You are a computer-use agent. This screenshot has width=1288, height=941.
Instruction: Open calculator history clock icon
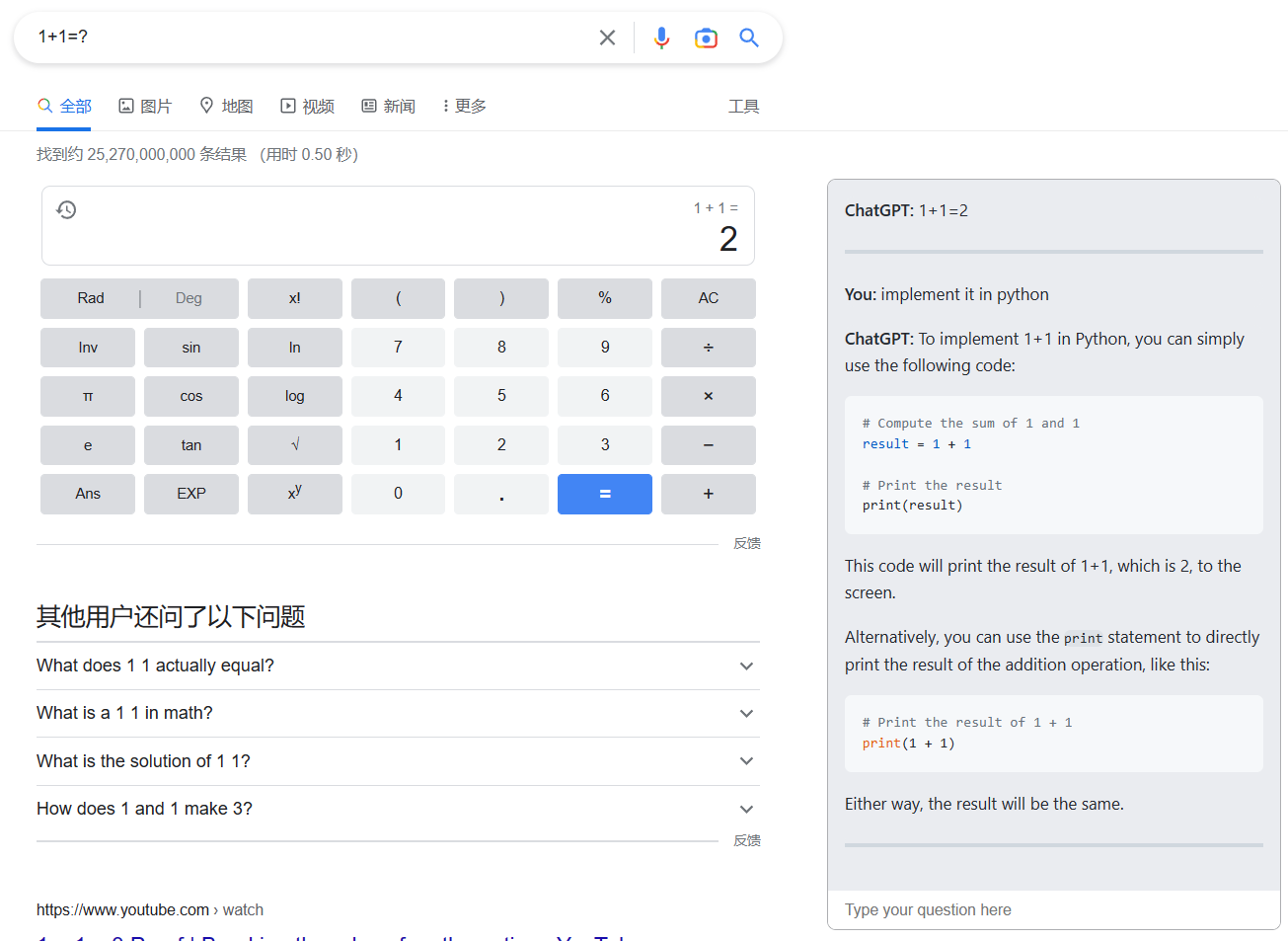66,209
